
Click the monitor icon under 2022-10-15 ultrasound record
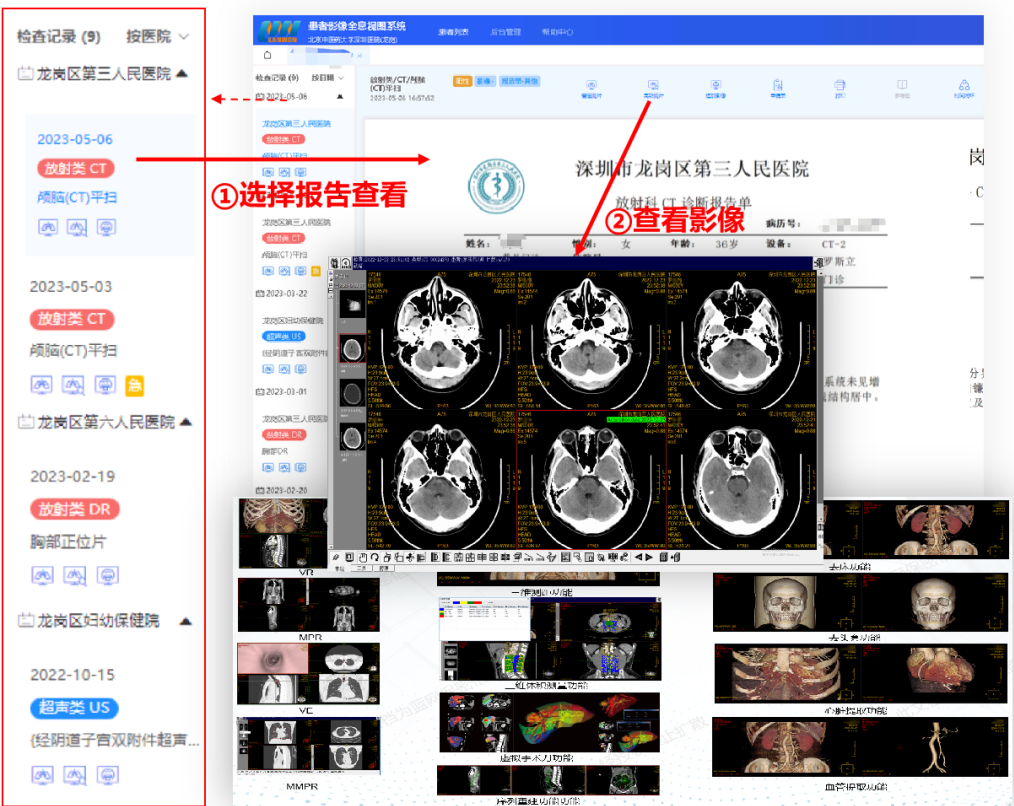[107, 773]
